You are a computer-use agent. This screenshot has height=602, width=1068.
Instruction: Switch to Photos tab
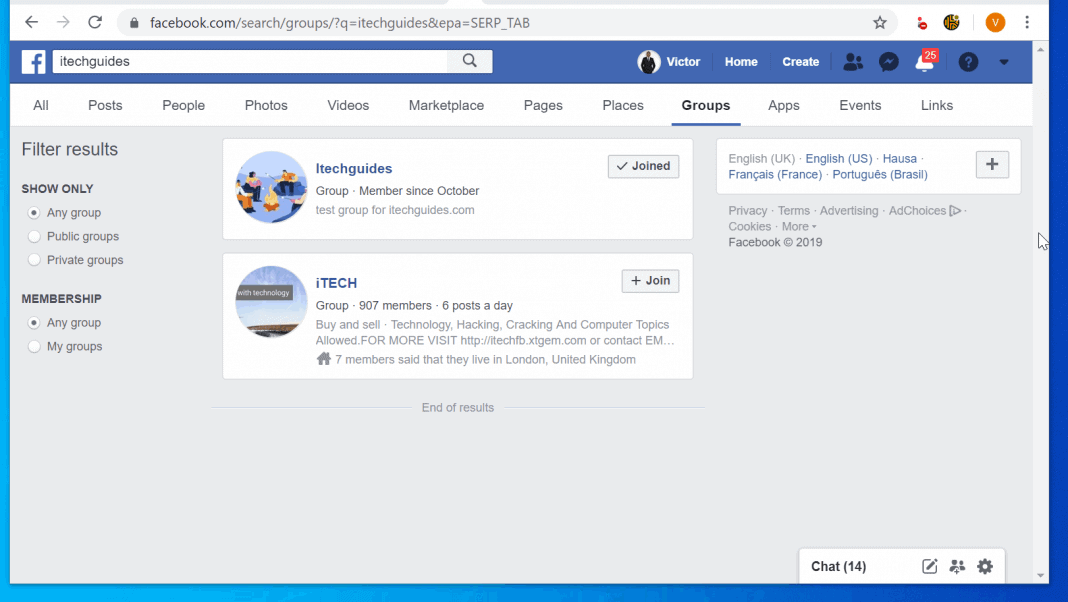[x=266, y=106]
